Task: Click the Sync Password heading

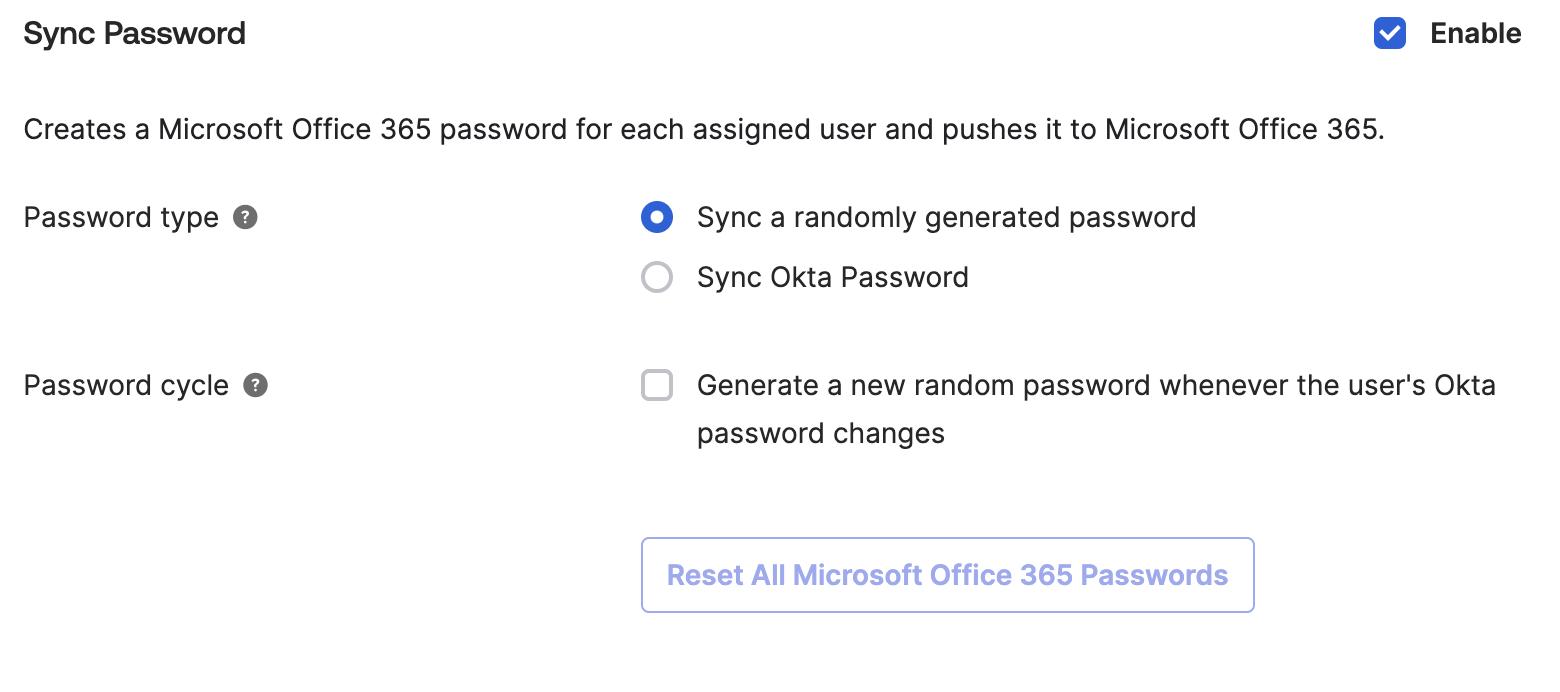Action: (x=134, y=33)
